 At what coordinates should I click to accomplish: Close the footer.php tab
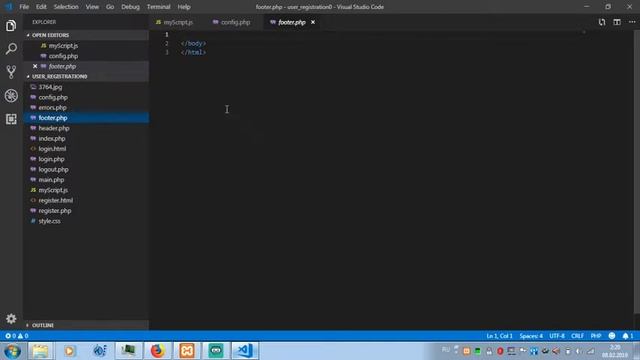[313, 22]
